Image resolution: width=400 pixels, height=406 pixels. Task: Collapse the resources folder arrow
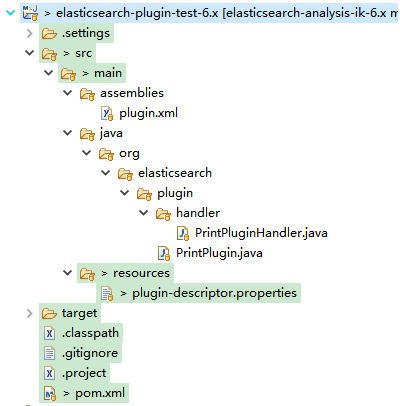(x=68, y=273)
